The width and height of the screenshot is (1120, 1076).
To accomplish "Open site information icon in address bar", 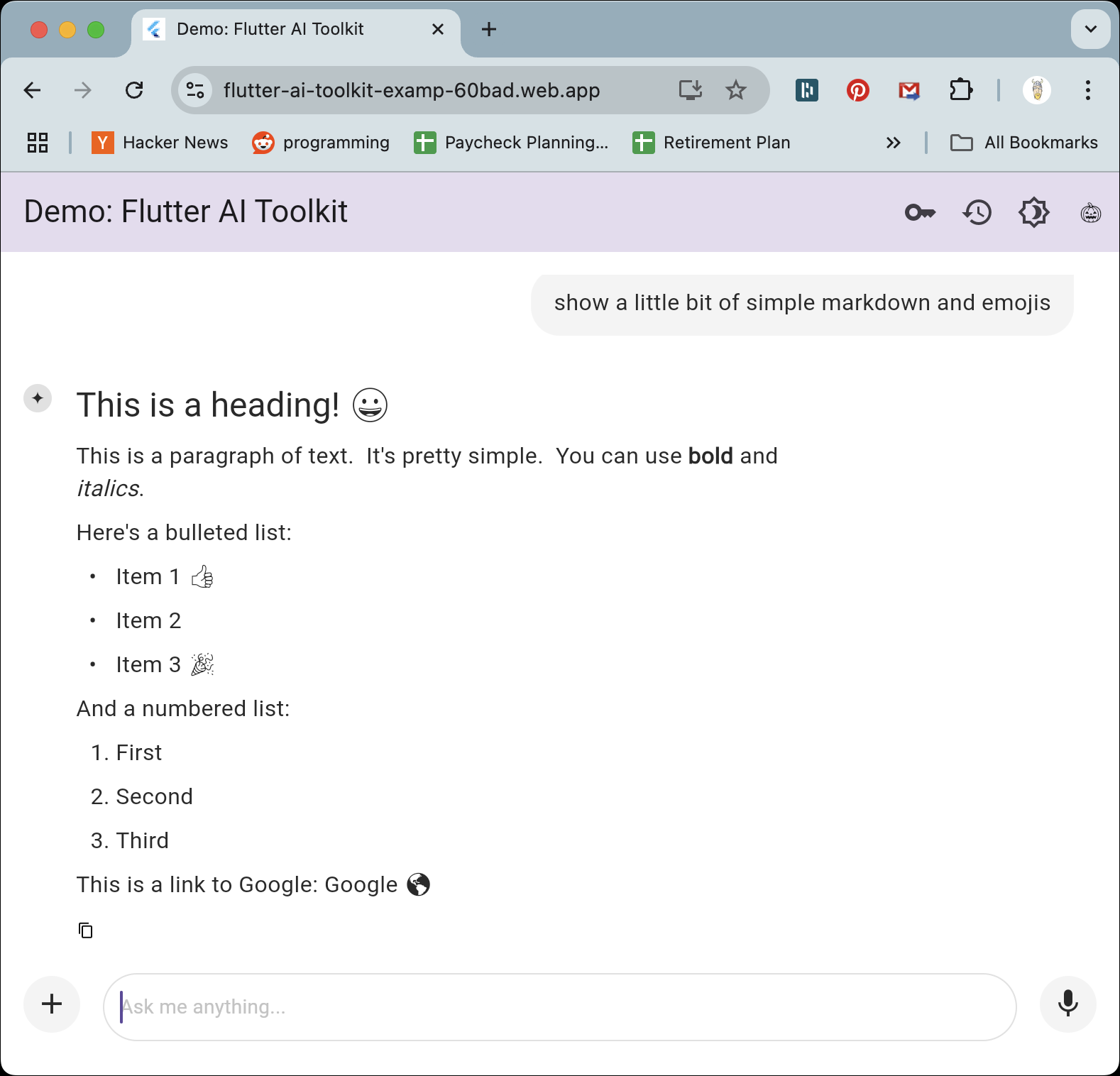I will tap(195, 90).
